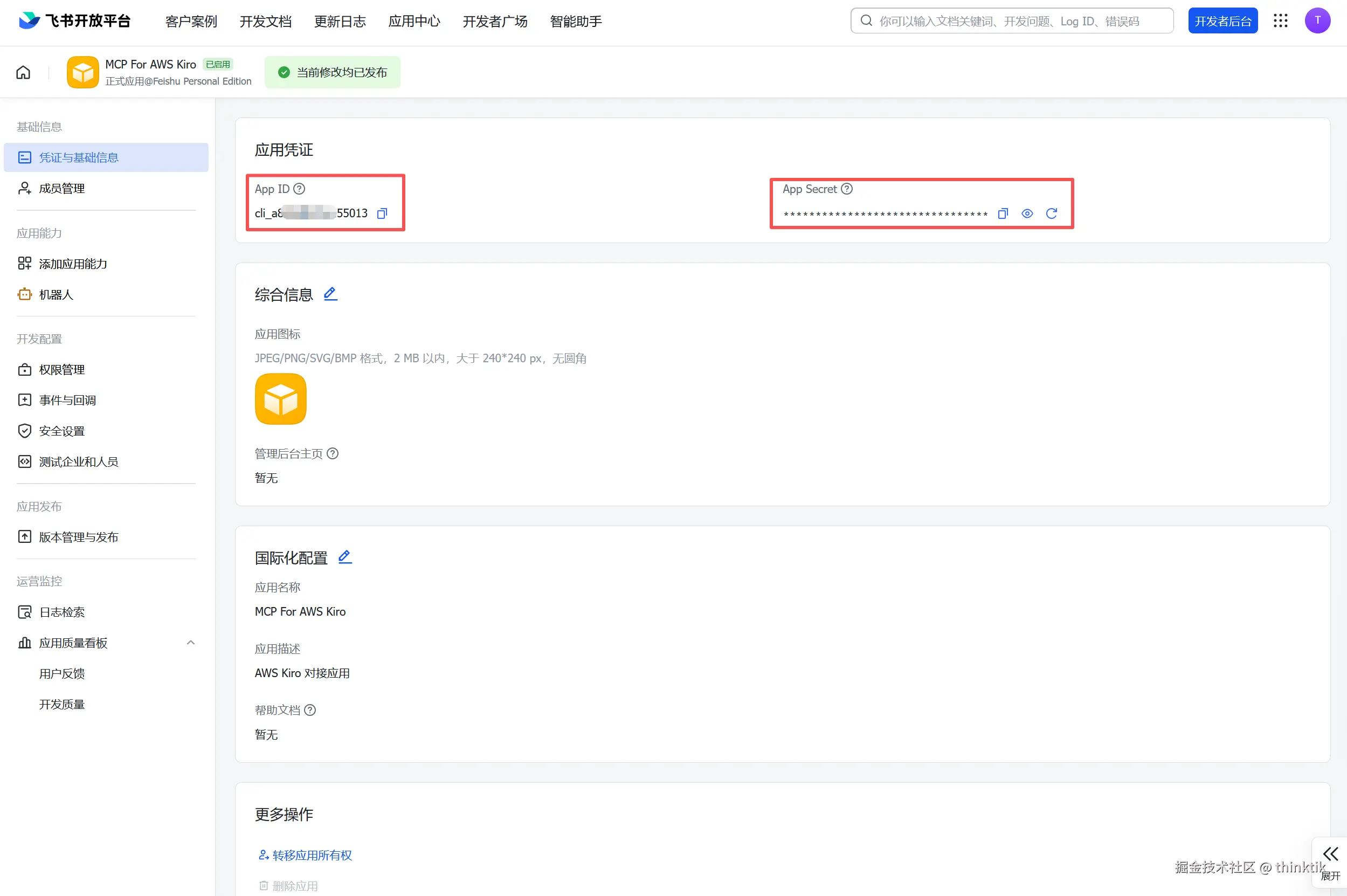Reveal App Secret with eye icon

tap(1026, 213)
